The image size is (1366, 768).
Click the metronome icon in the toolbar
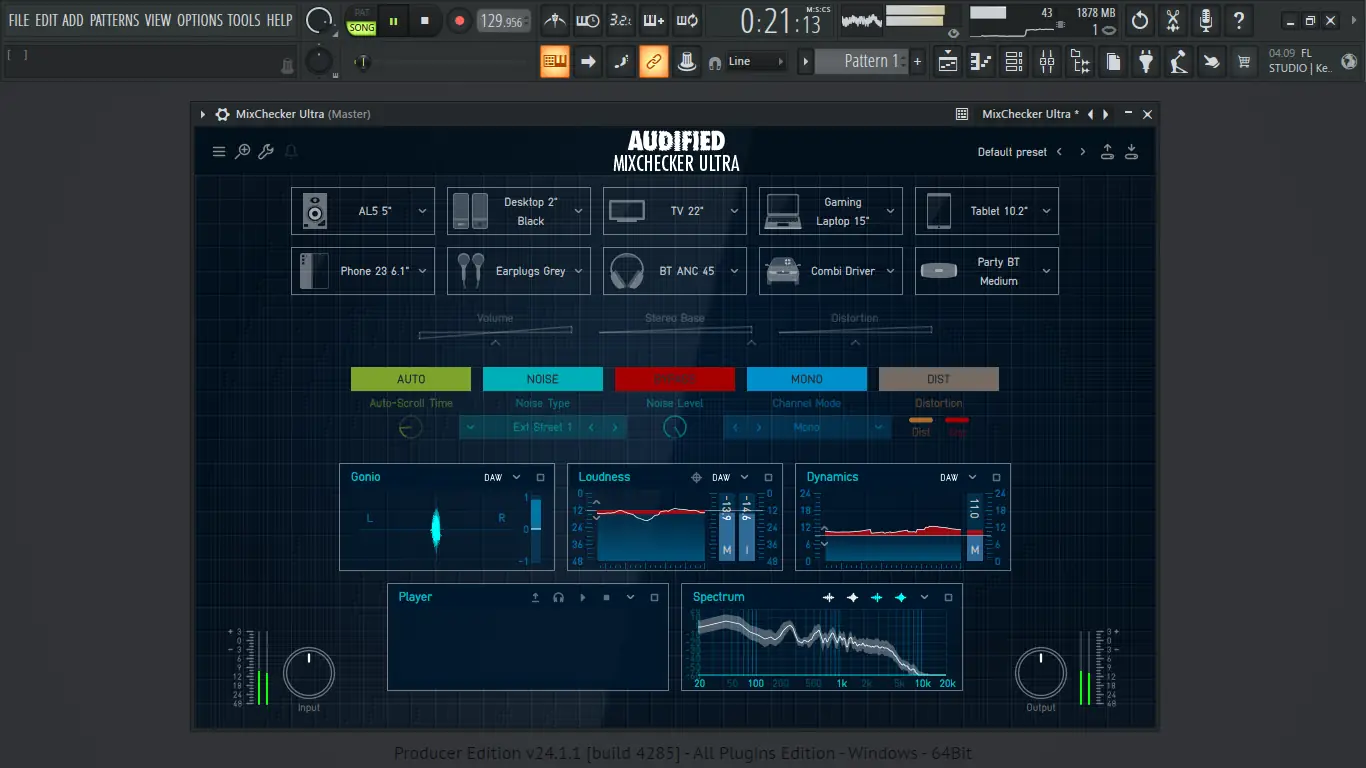pos(554,20)
